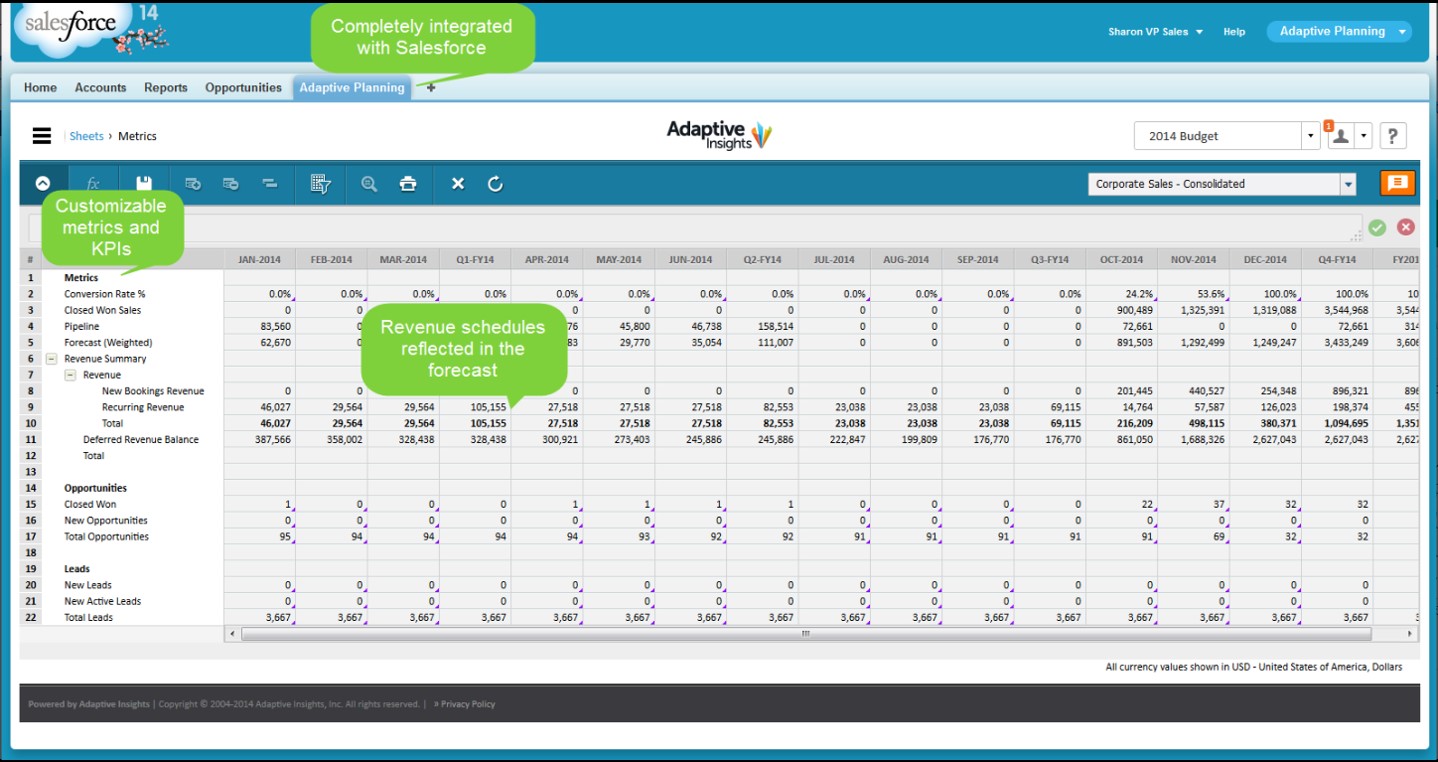Click the remove row icon in the toolbar
Viewport: 1438px width, 762px height.
tap(231, 184)
